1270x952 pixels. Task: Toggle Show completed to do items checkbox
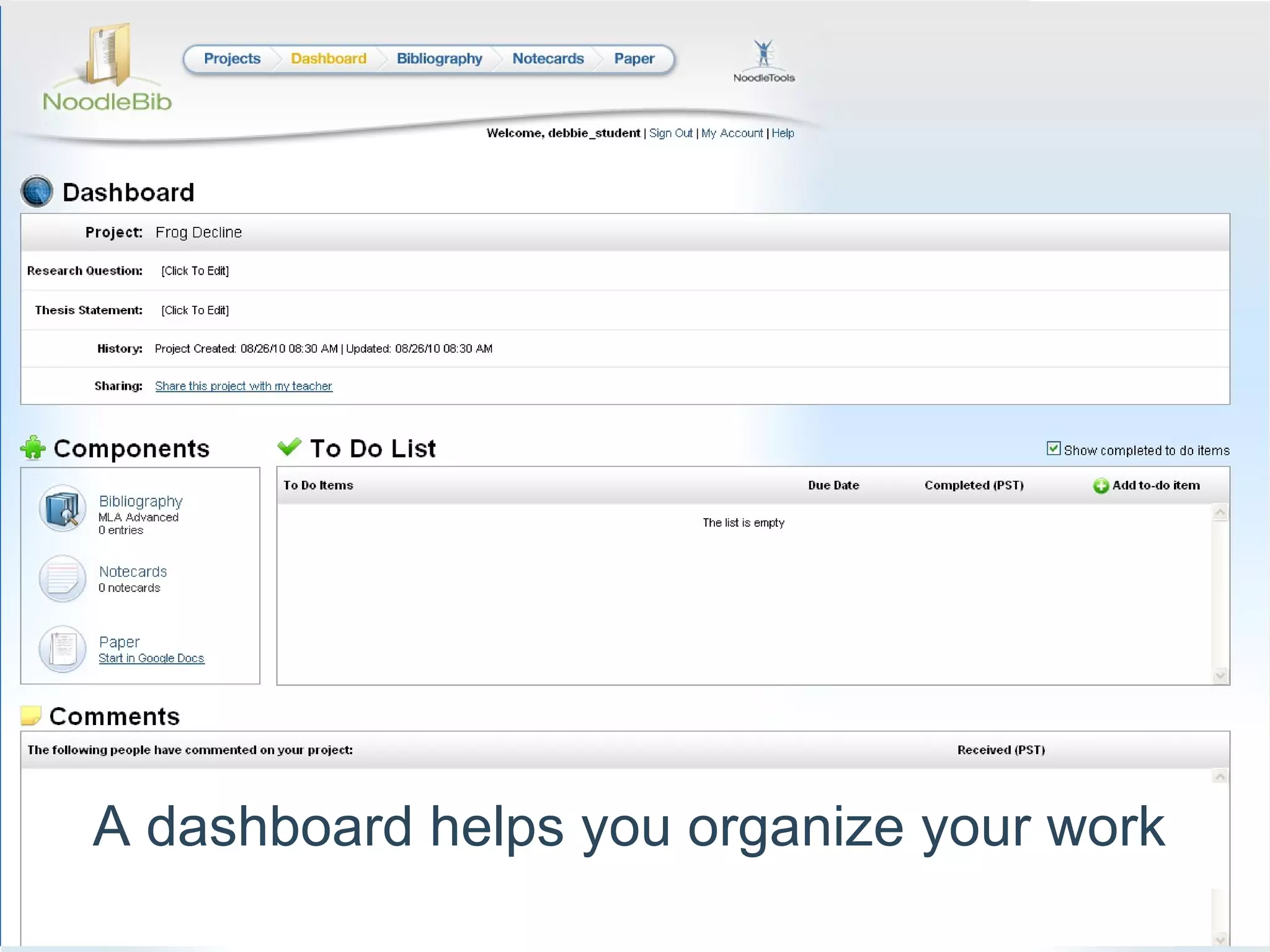tap(1053, 448)
